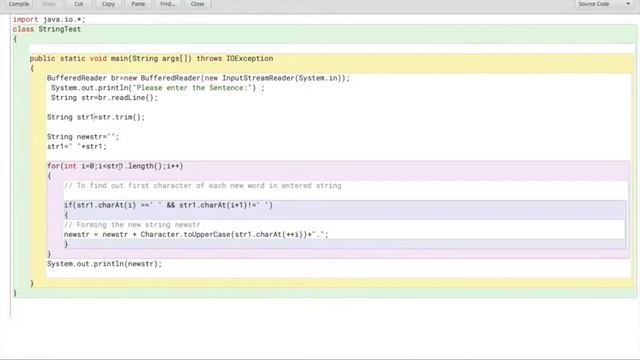Click the Paste button

[x=138, y=4]
